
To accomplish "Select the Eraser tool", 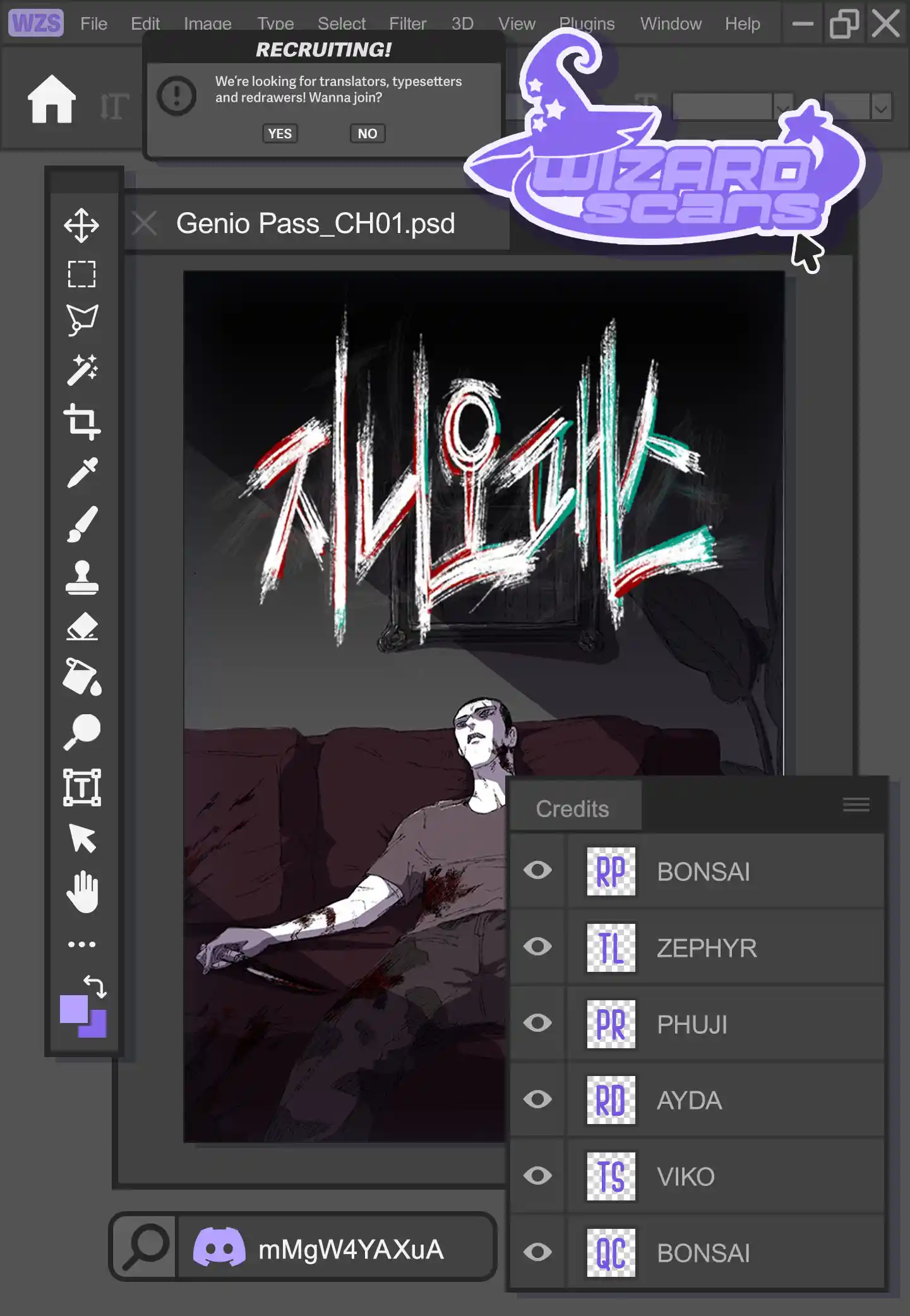I will tap(82, 627).
